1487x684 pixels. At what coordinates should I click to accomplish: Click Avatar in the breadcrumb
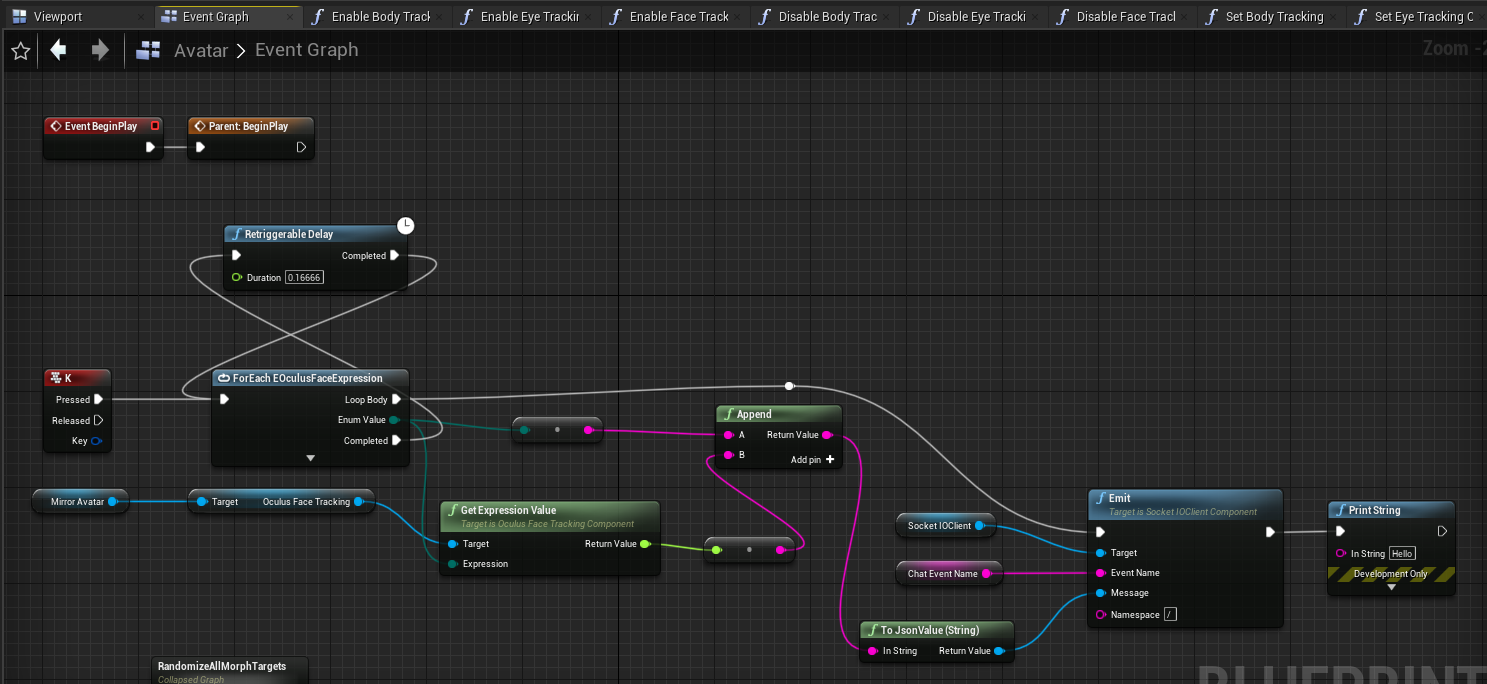pos(201,50)
